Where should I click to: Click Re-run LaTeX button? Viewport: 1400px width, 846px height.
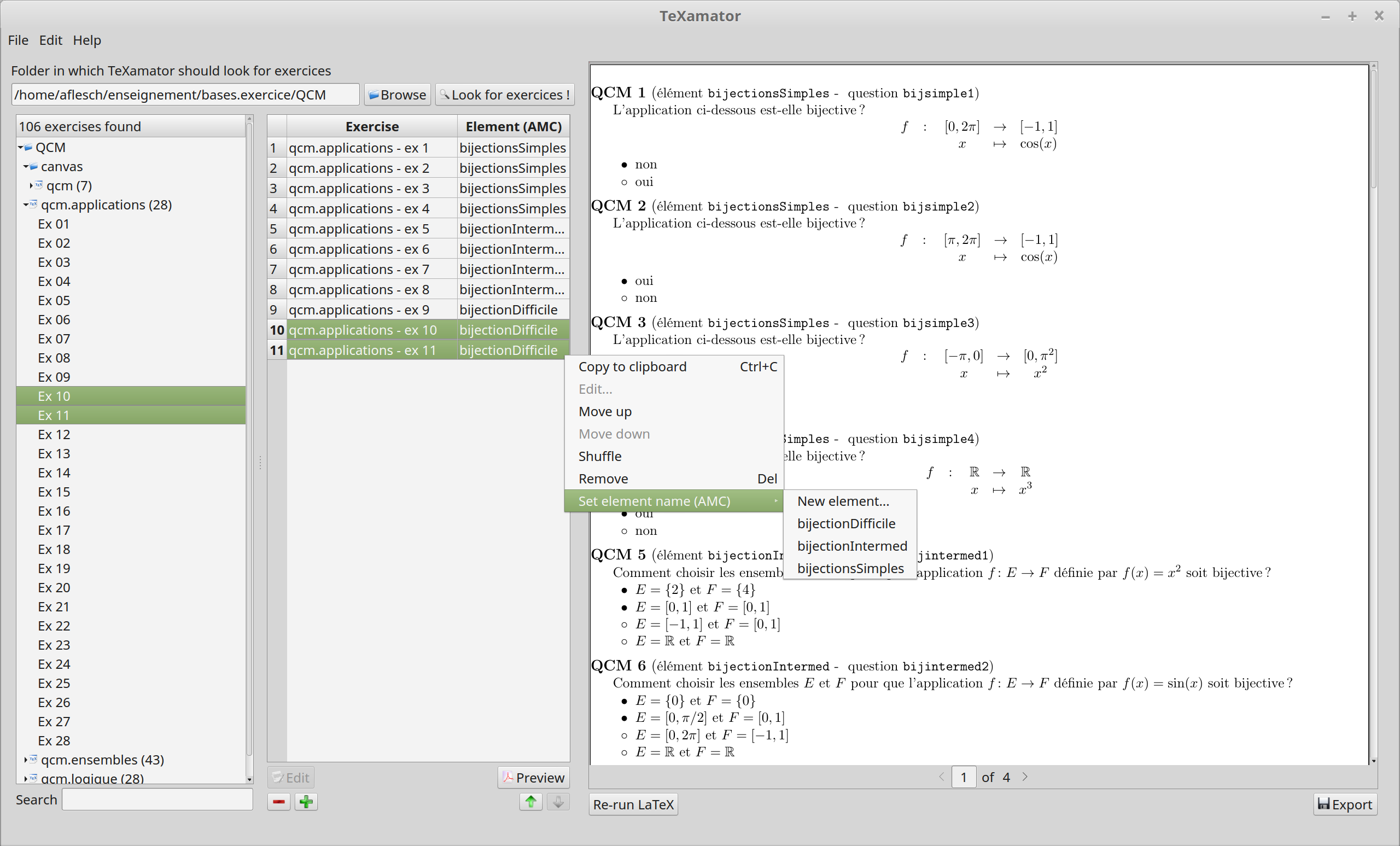point(633,804)
